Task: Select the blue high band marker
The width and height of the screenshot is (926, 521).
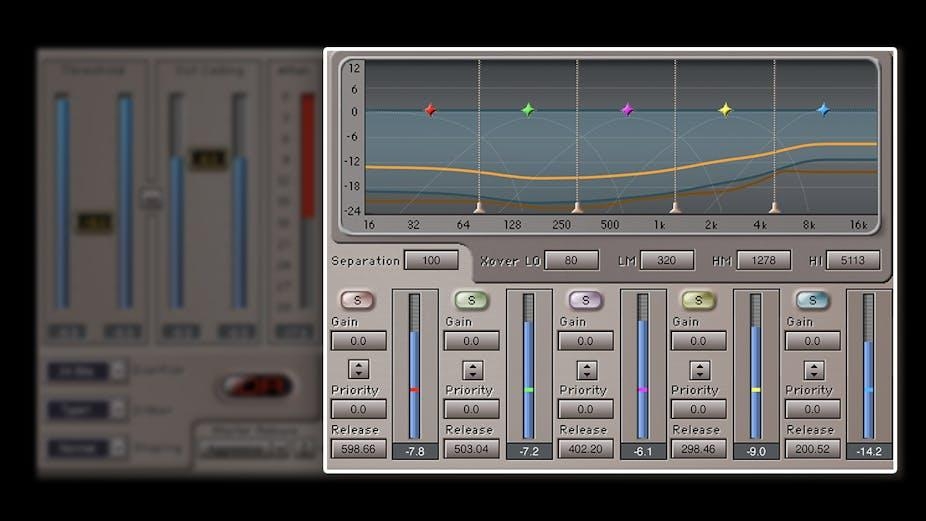Action: [823, 110]
